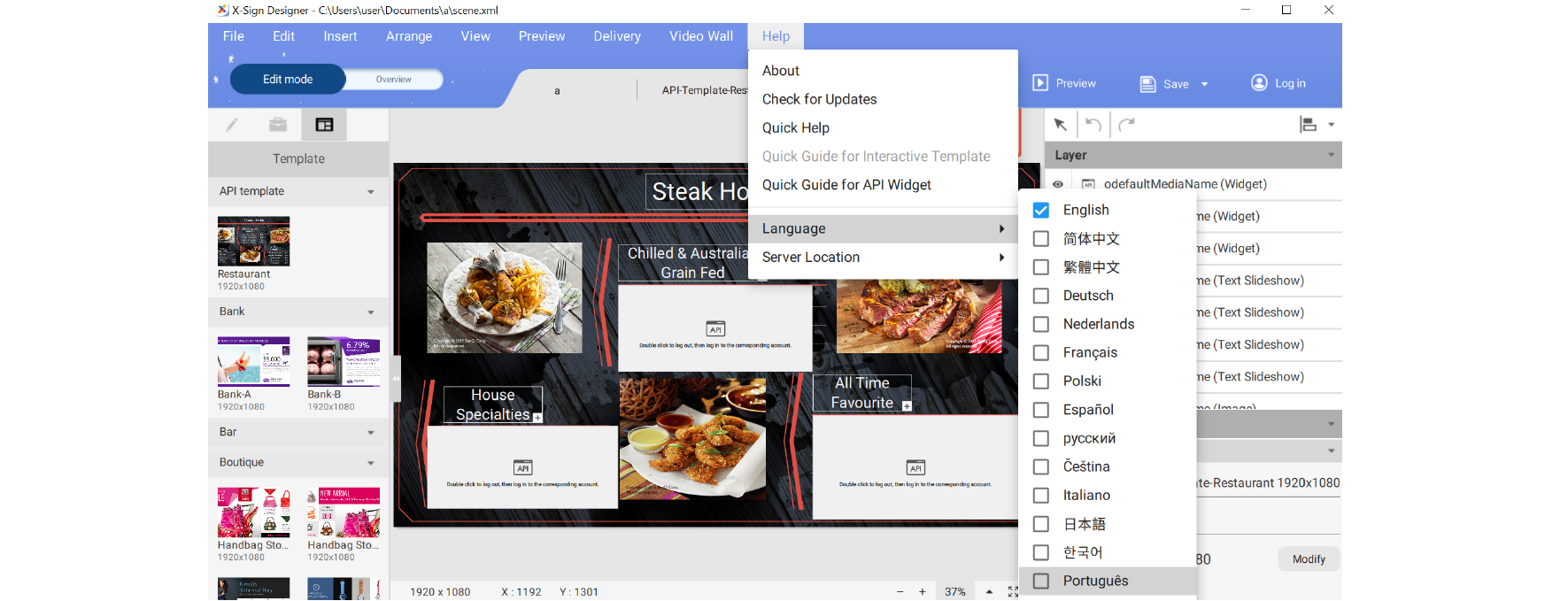Check the Deutsch language checkbox
Viewport: 1568px width, 601px height.
1041,296
